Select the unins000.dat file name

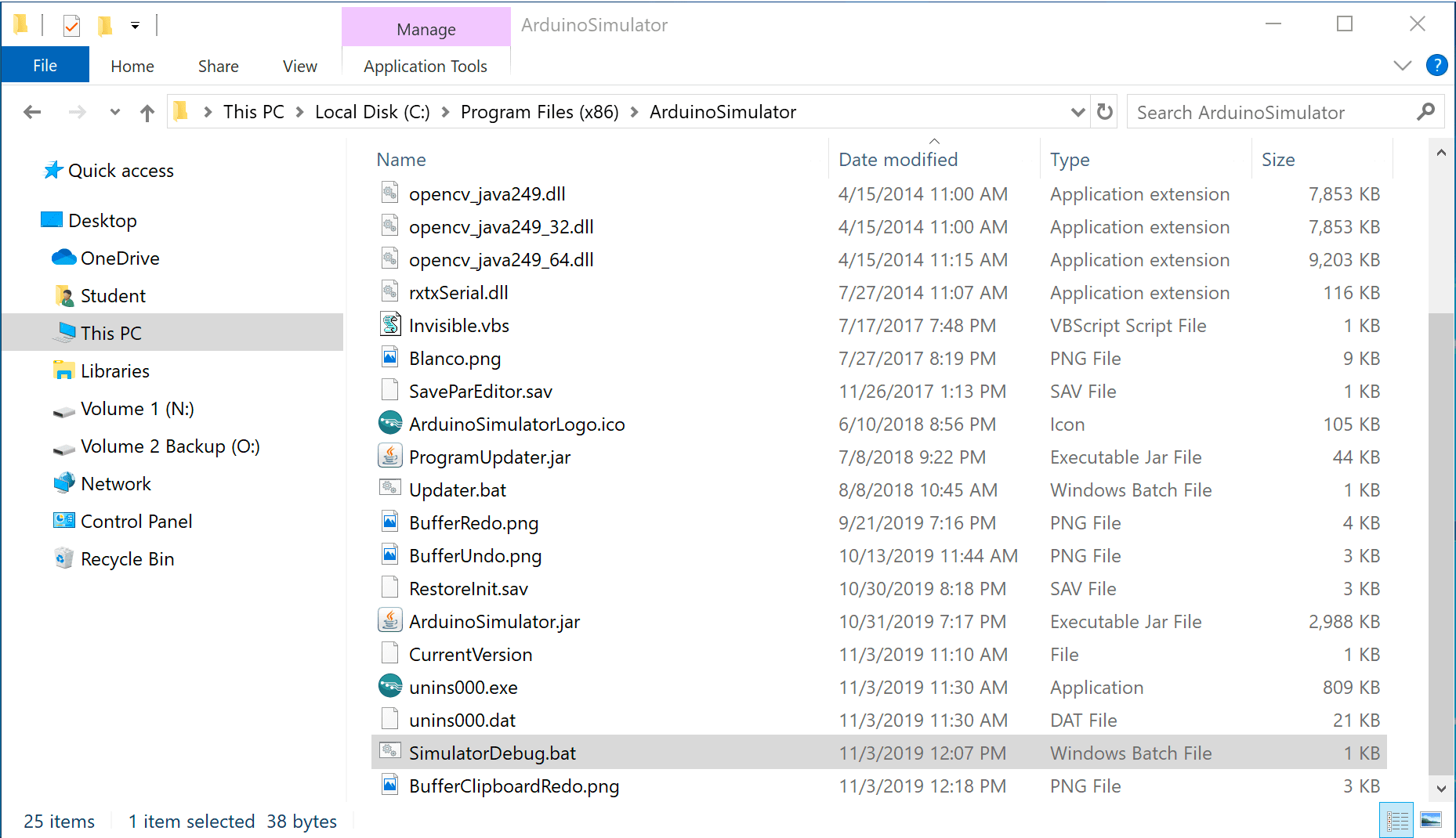tap(462, 720)
